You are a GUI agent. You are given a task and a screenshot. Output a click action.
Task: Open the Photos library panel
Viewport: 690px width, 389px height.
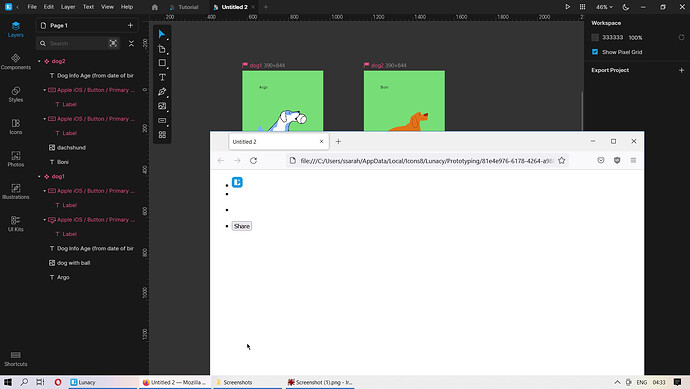pos(15,159)
